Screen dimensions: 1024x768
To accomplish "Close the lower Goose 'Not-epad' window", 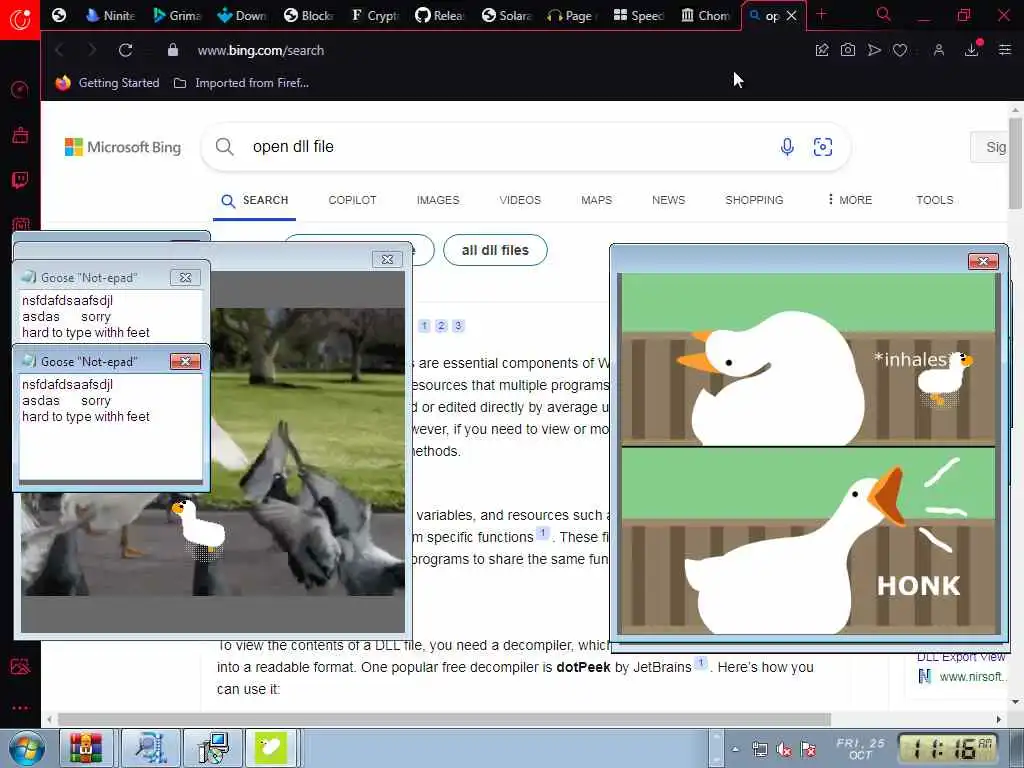I will pyautogui.click(x=185, y=361).
